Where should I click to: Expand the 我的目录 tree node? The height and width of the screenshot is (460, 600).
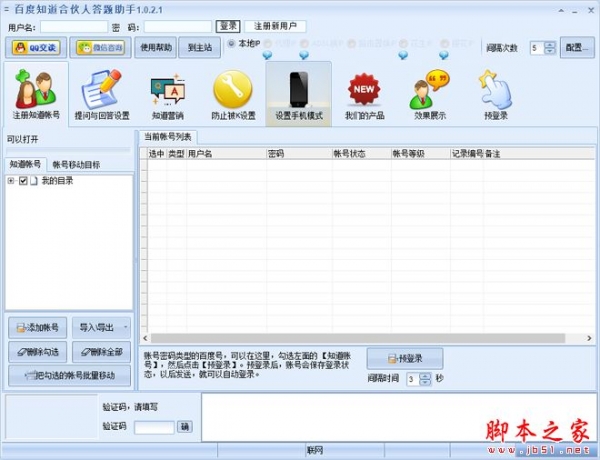pyautogui.click(x=11, y=181)
